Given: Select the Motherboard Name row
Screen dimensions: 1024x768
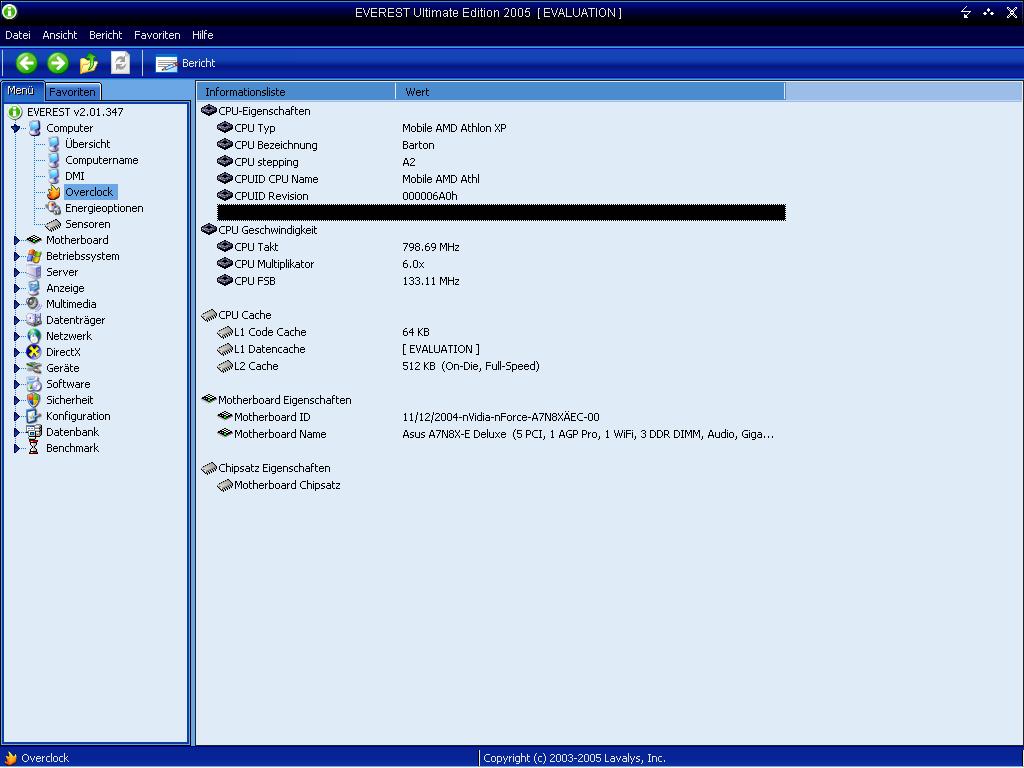Looking at the screenshot, I should (x=501, y=434).
